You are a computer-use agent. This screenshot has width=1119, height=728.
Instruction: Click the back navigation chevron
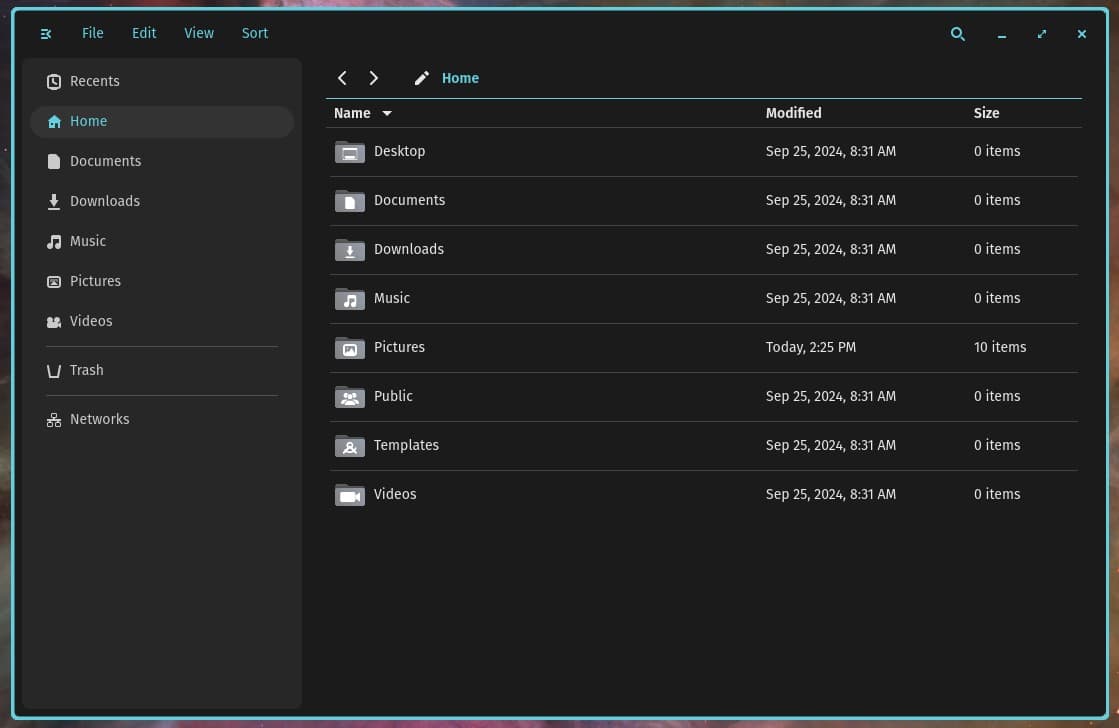point(342,77)
